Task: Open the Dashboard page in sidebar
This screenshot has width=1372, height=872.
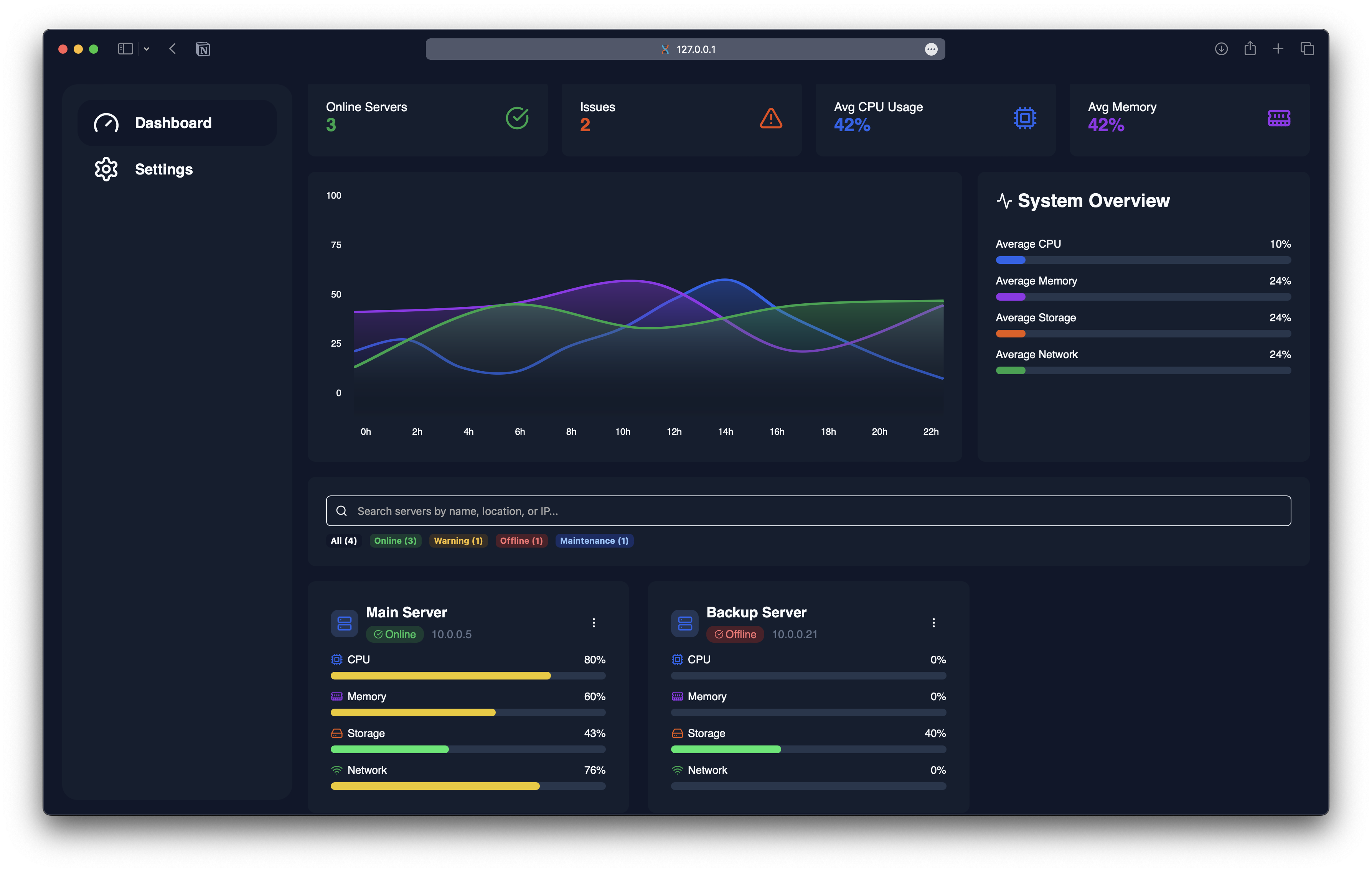Action: pos(177,122)
